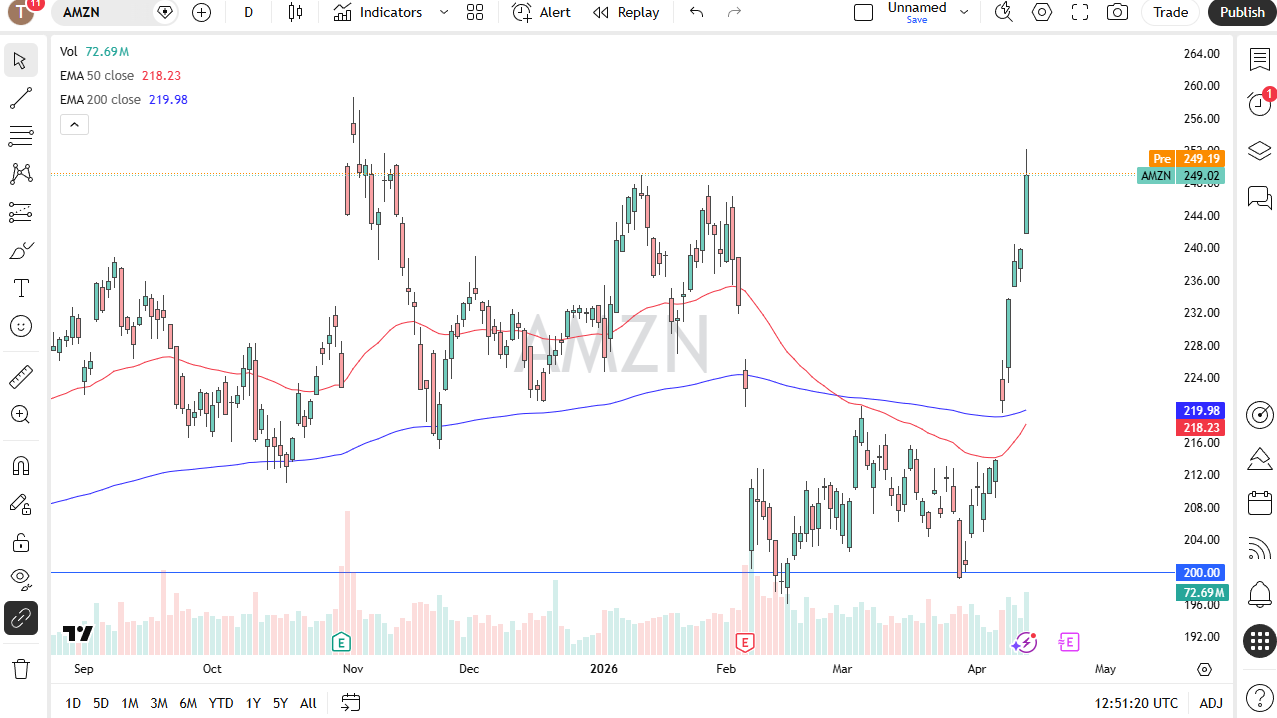Select the brush drawing tool
This screenshot has height=718, width=1277.
(x=20, y=250)
